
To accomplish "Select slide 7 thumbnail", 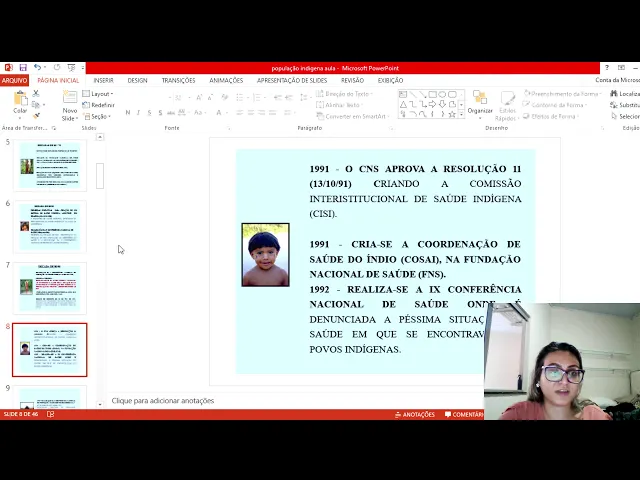I will tap(50, 288).
